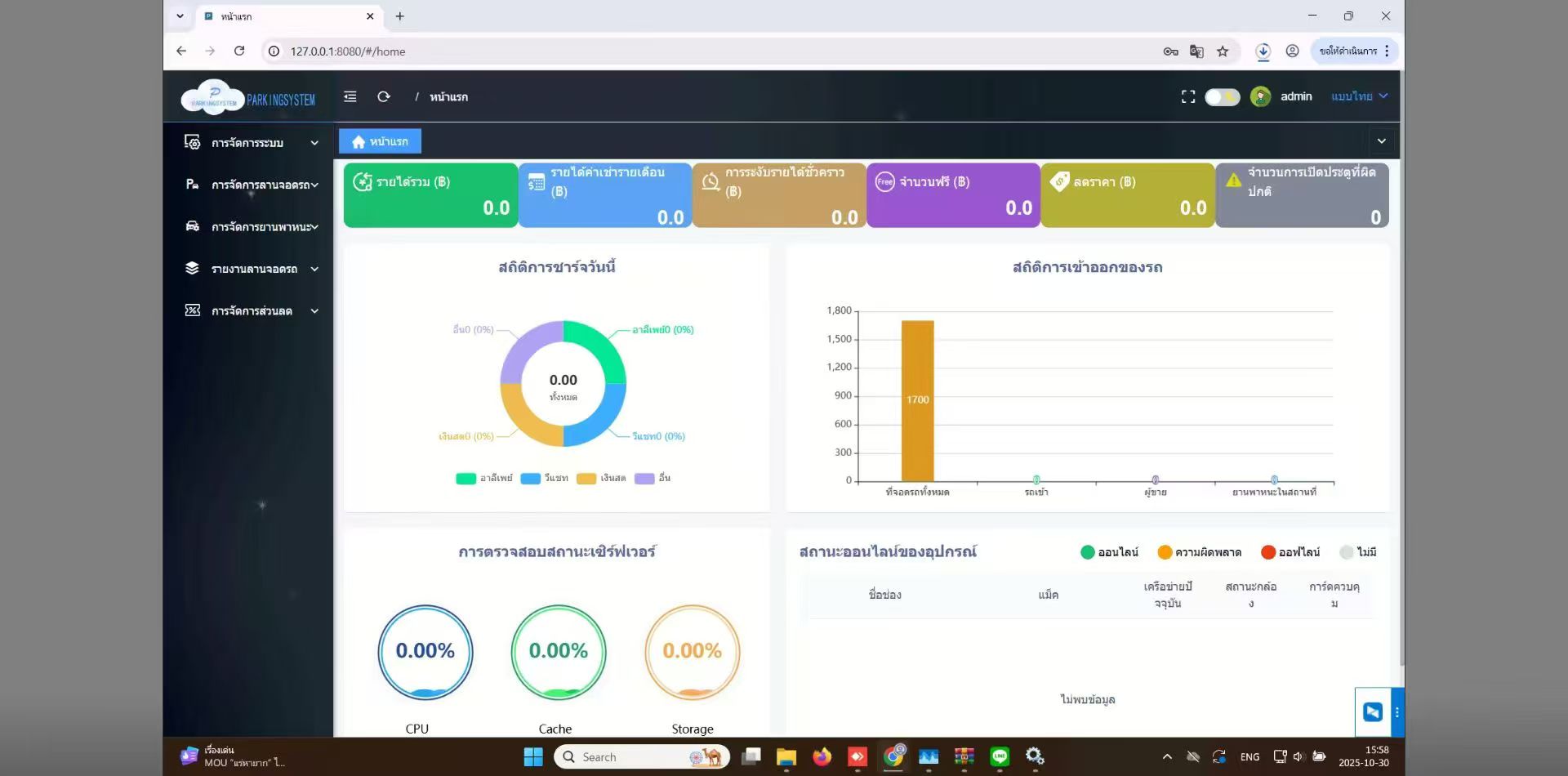Open the floating blue assistant icon
Screen dimensions: 1568x776
(x=1373, y=711)
